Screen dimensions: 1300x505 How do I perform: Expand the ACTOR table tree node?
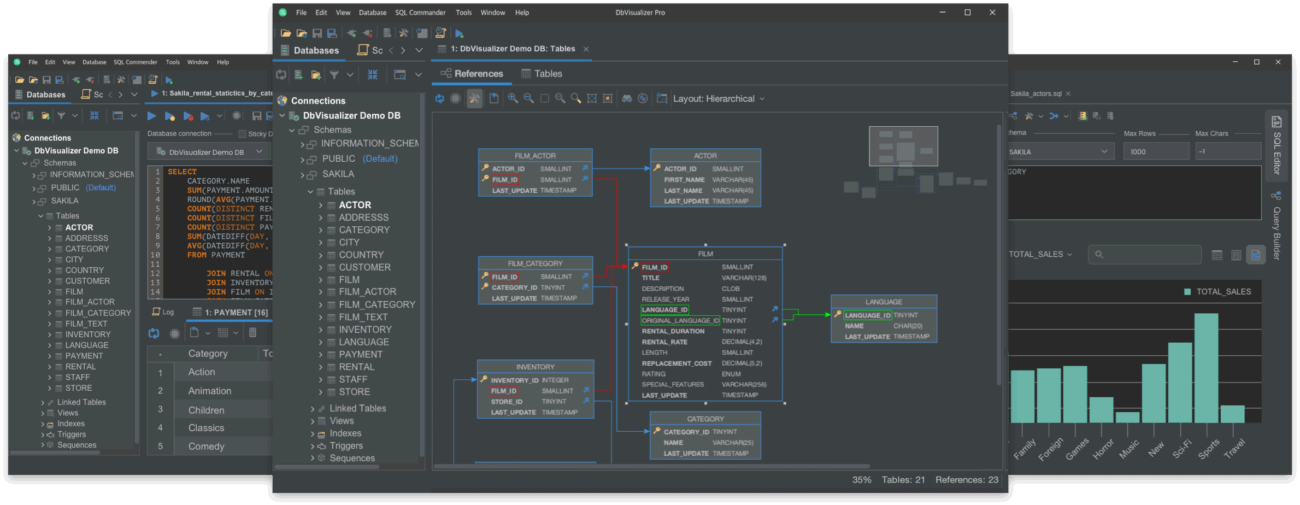tap(321, 205)
